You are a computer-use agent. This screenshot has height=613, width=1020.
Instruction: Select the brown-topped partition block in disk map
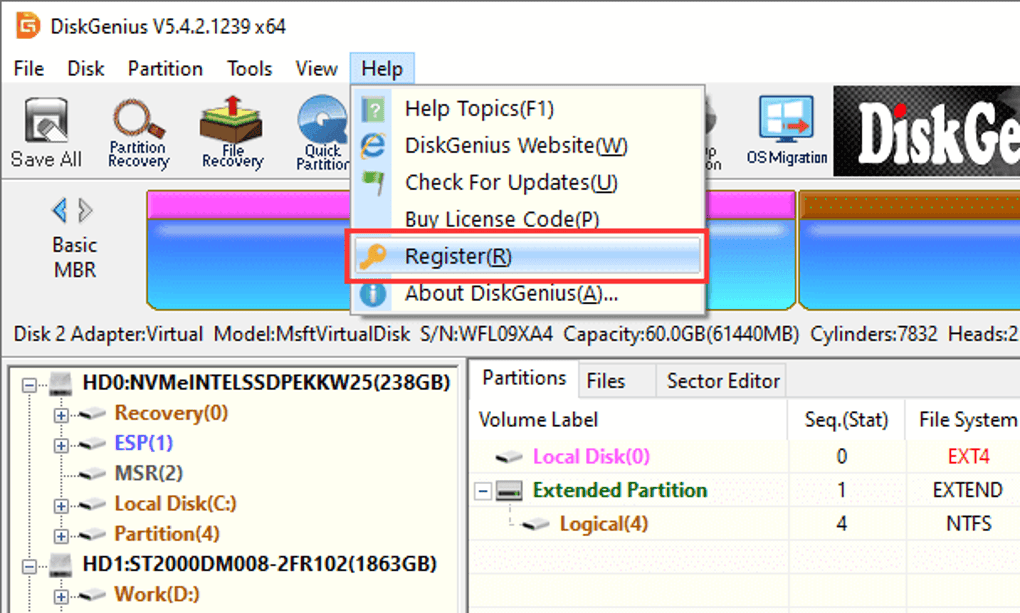click(x=909, y=250)
